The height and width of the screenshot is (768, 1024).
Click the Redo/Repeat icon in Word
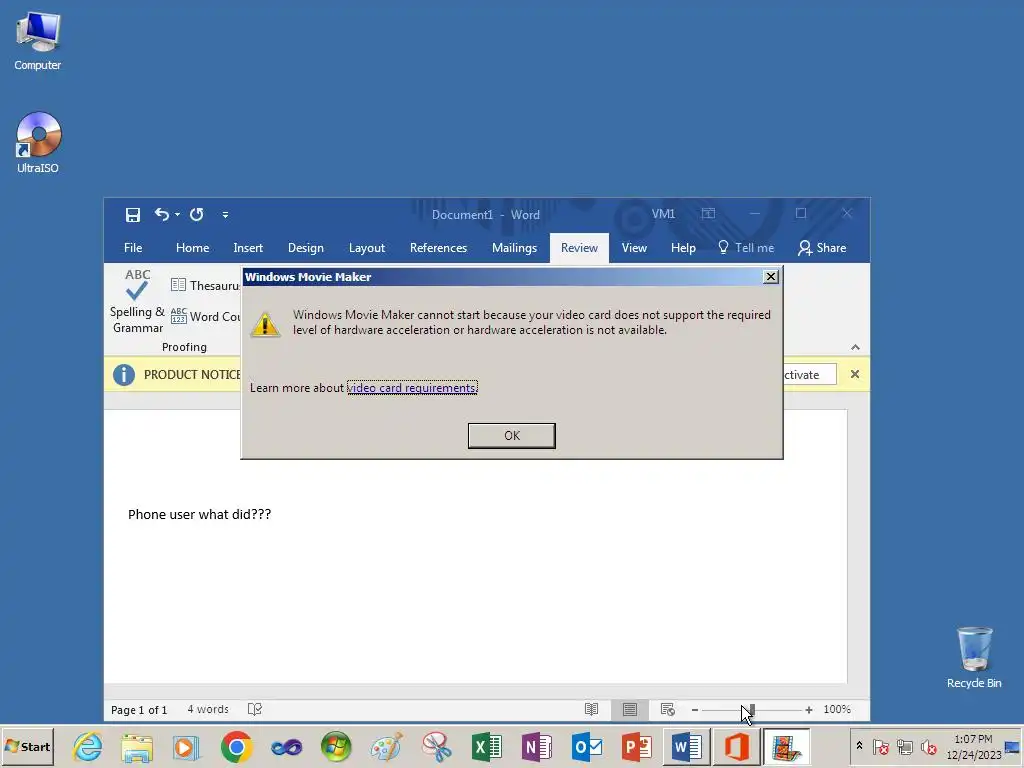click(x=197, y=214)
